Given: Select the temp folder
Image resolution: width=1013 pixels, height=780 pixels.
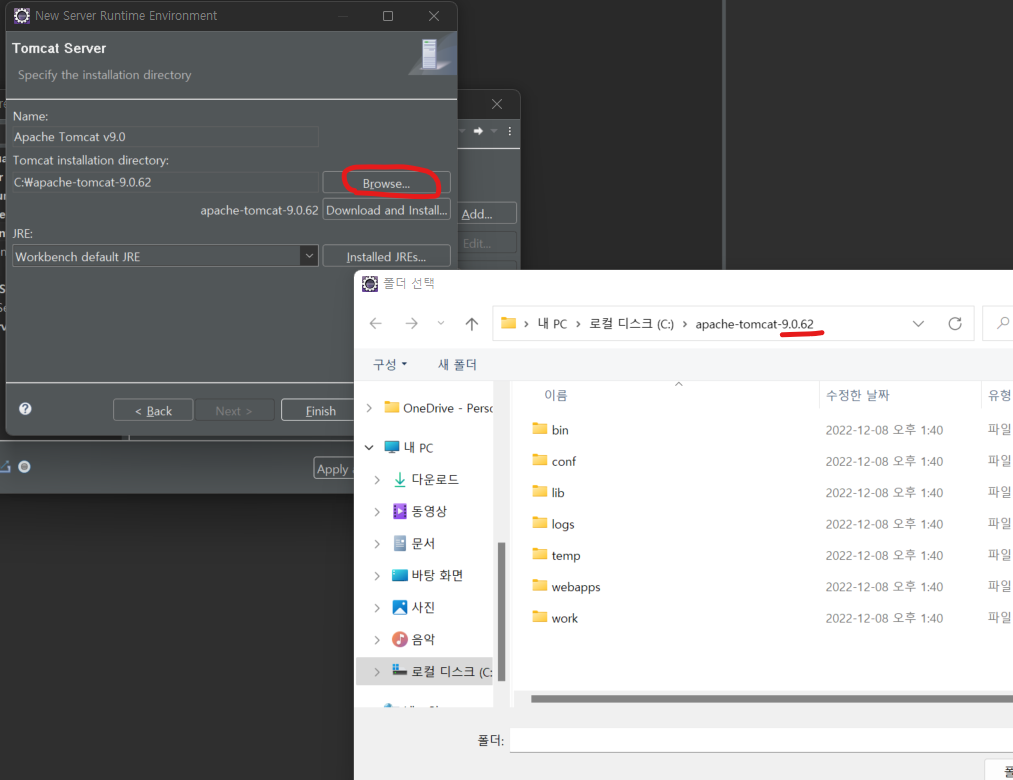Looking at the screenshot, I should (556, 555).
